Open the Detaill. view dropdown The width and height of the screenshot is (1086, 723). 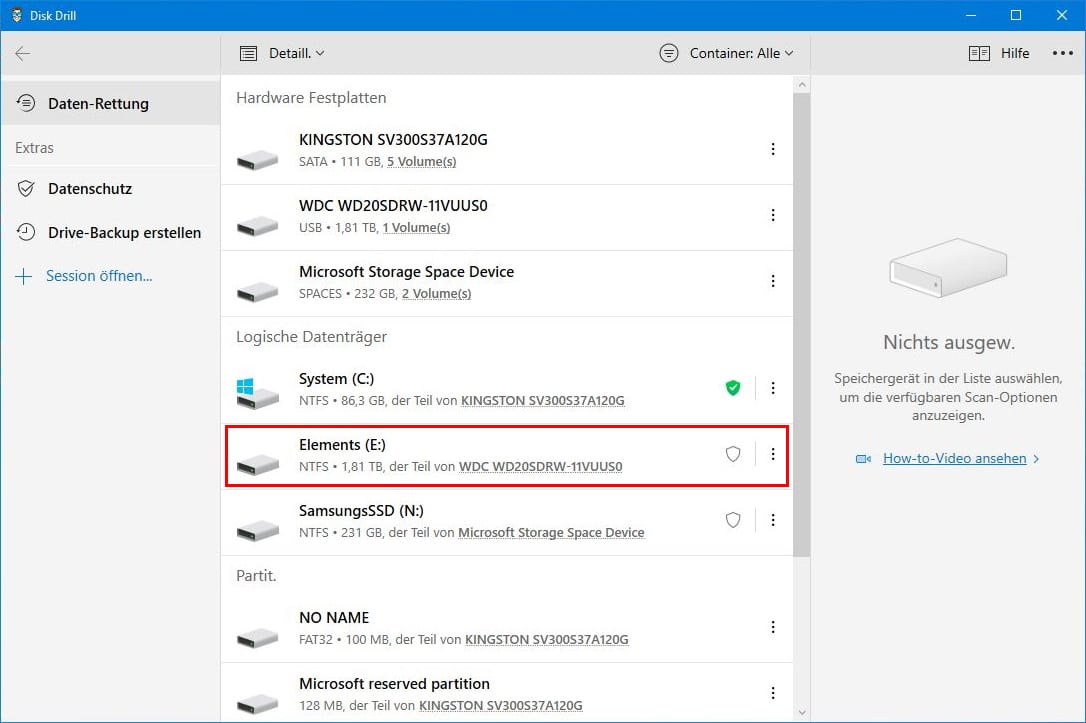283,53
